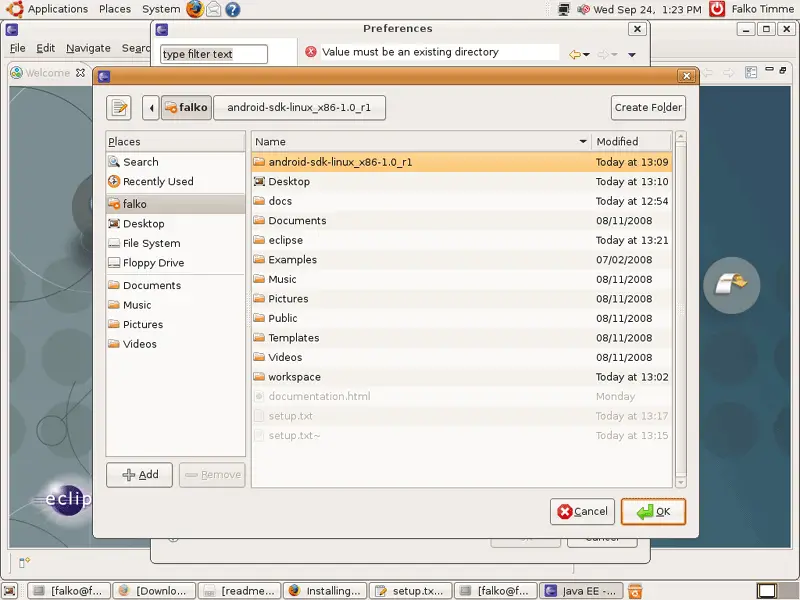800x600 pixels.
Task: Click the setup.txt file entry
Action: click(462, 416)
